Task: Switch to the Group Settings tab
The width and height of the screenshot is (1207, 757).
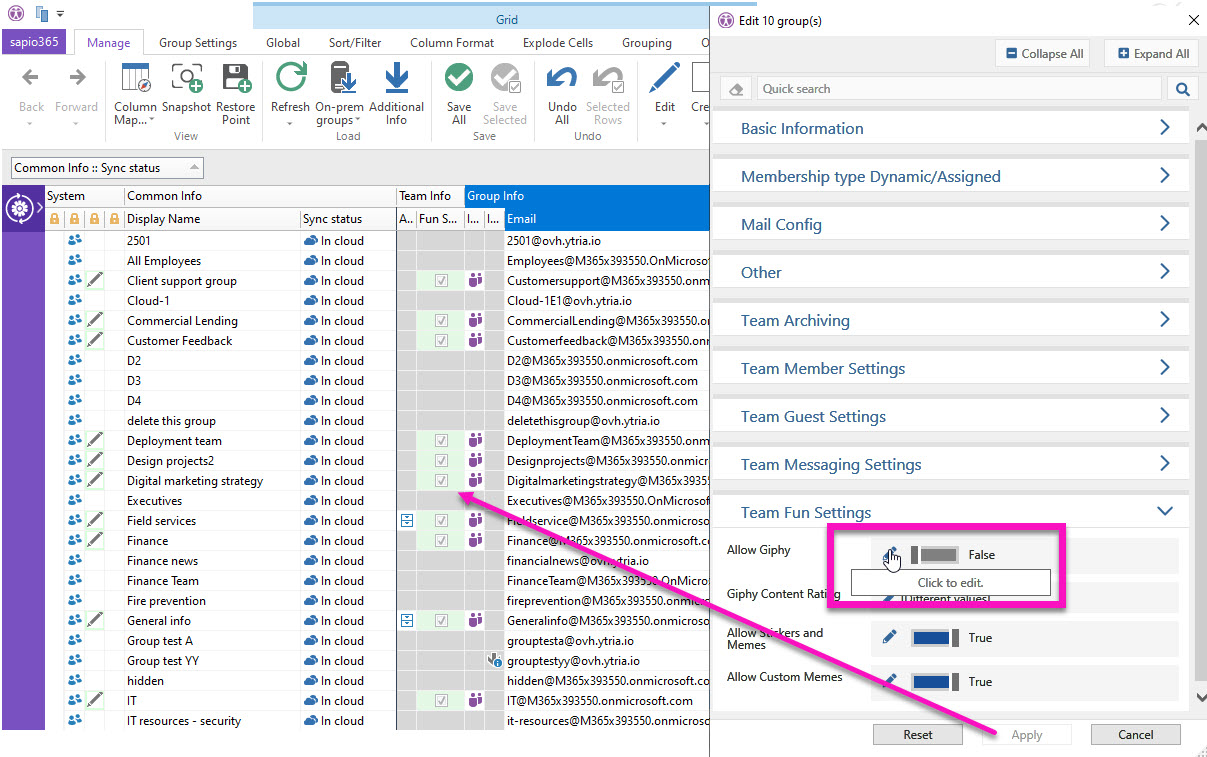Action: pos(198,43)
